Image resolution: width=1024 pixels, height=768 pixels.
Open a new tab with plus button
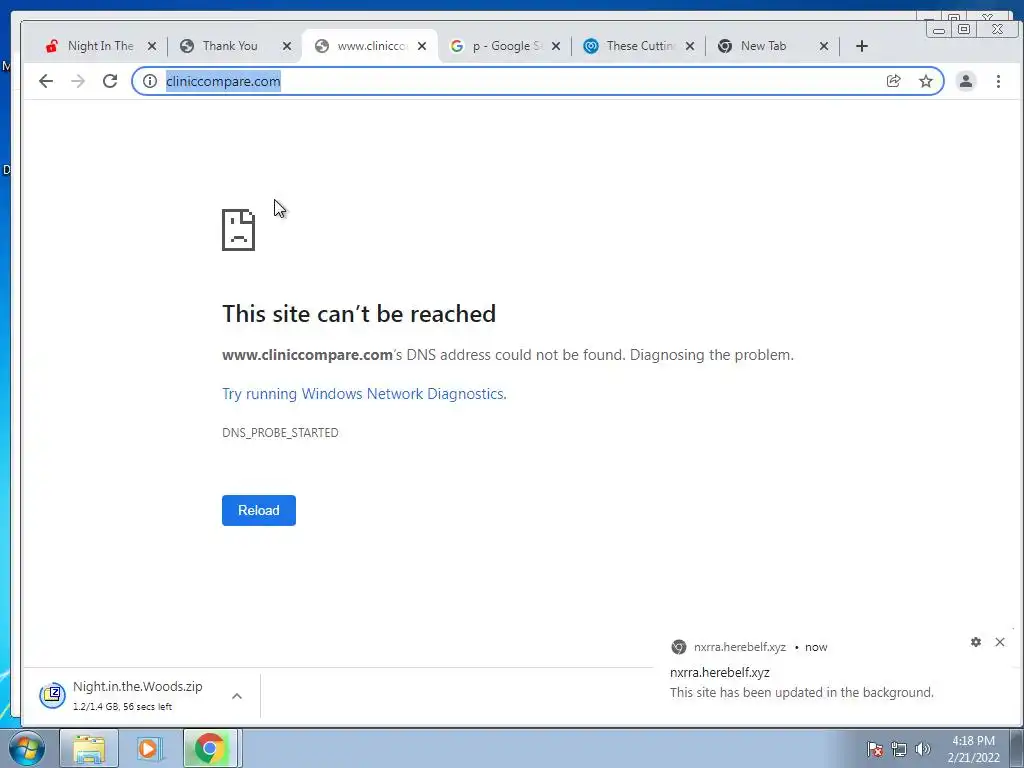861,46
